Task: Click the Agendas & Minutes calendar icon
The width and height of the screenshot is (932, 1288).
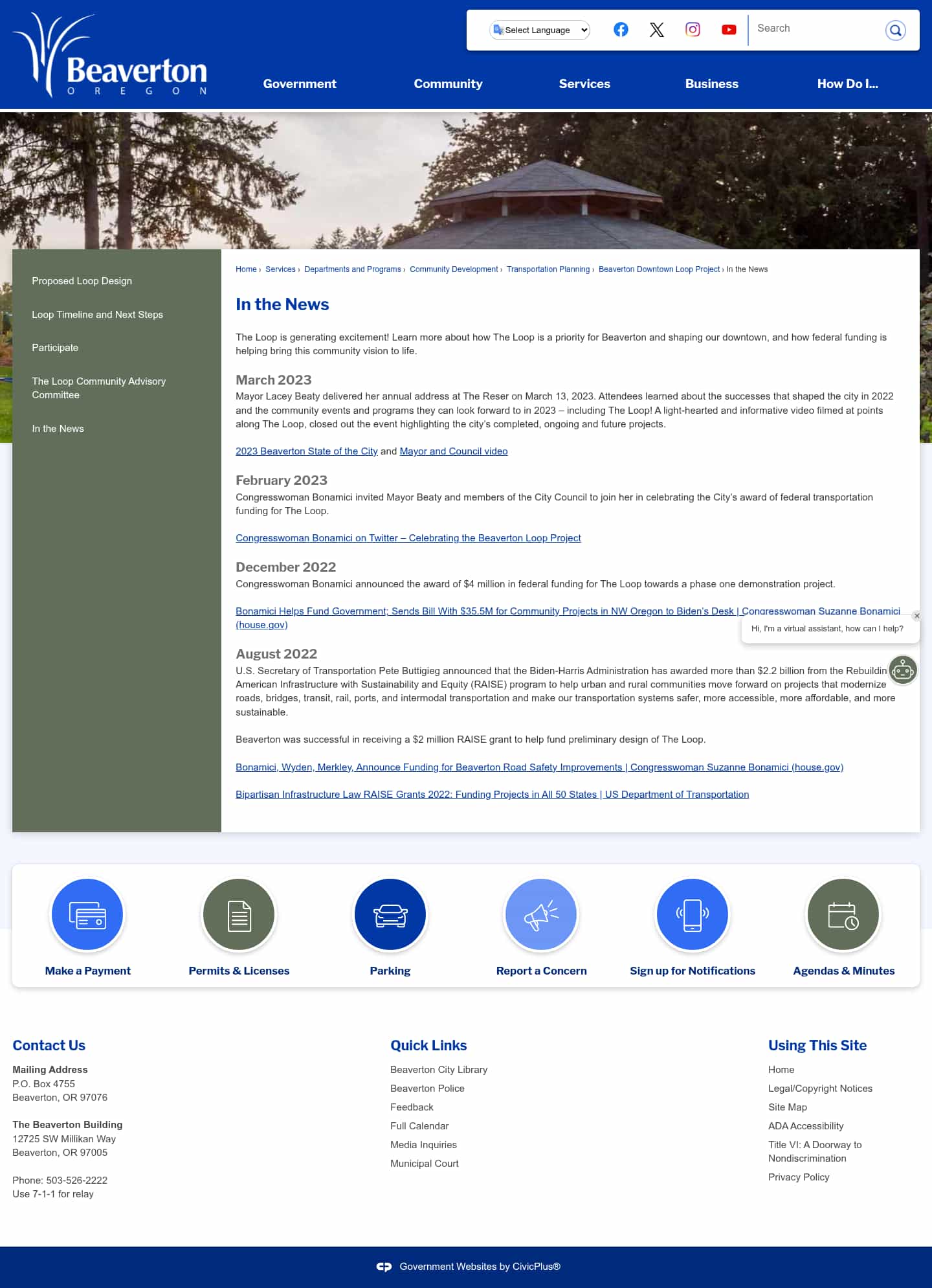Action: coord(843,914)
